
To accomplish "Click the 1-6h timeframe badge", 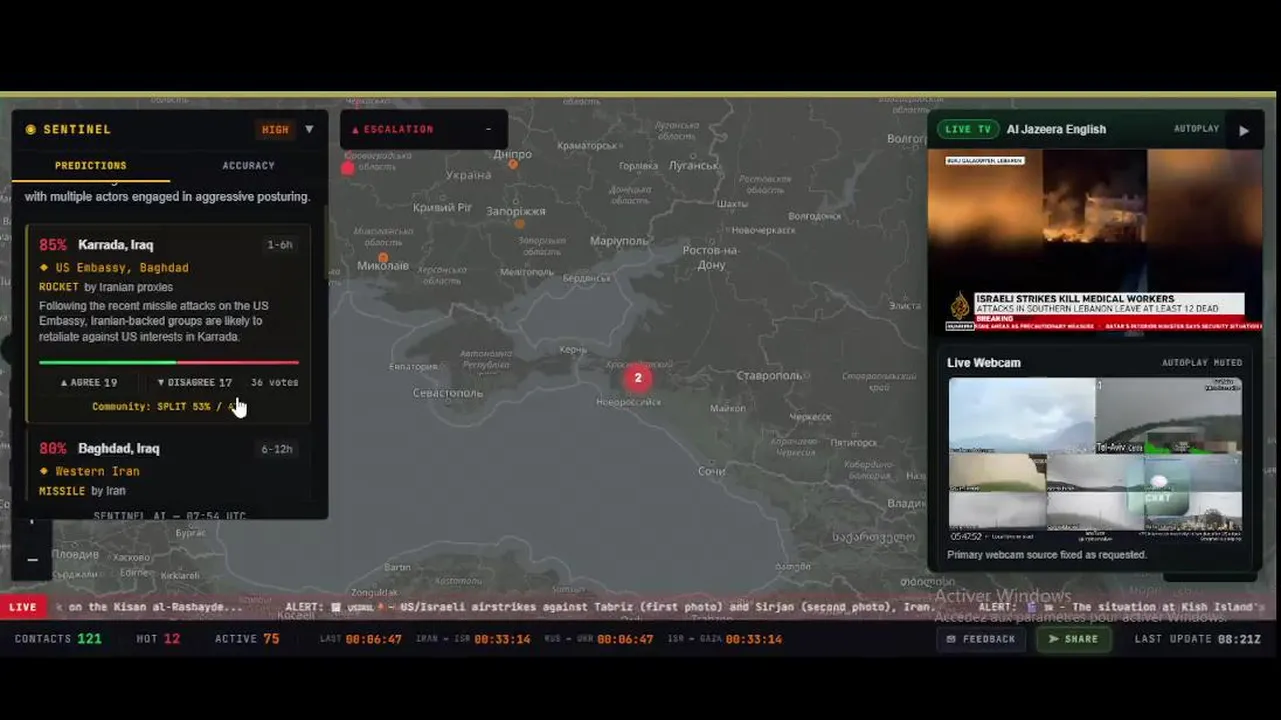I will [280, 245].
